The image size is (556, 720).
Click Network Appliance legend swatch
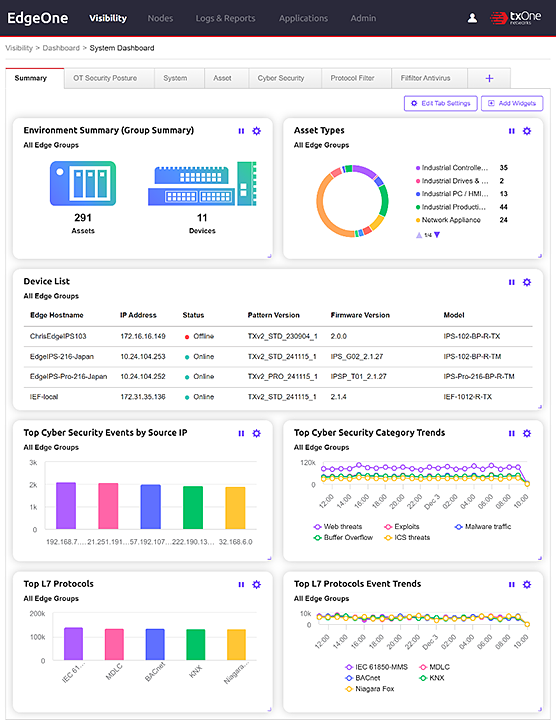click(x=418, y=220)
